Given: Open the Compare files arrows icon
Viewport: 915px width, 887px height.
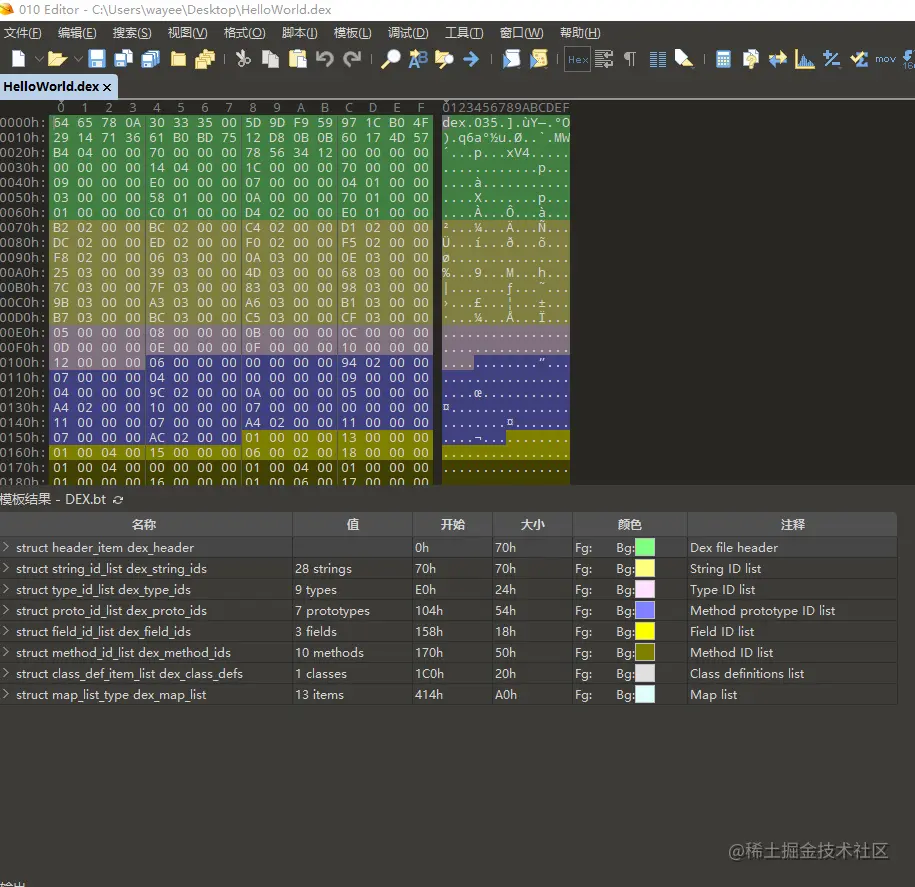Looking at the screenshot, I should click(777, 59).
